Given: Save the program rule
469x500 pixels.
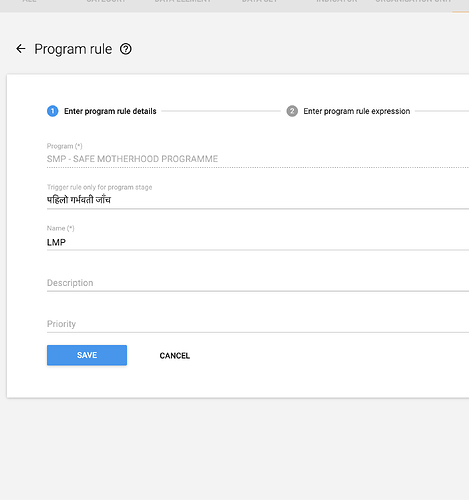Looking at the screenshot, I should pos(87,355).
